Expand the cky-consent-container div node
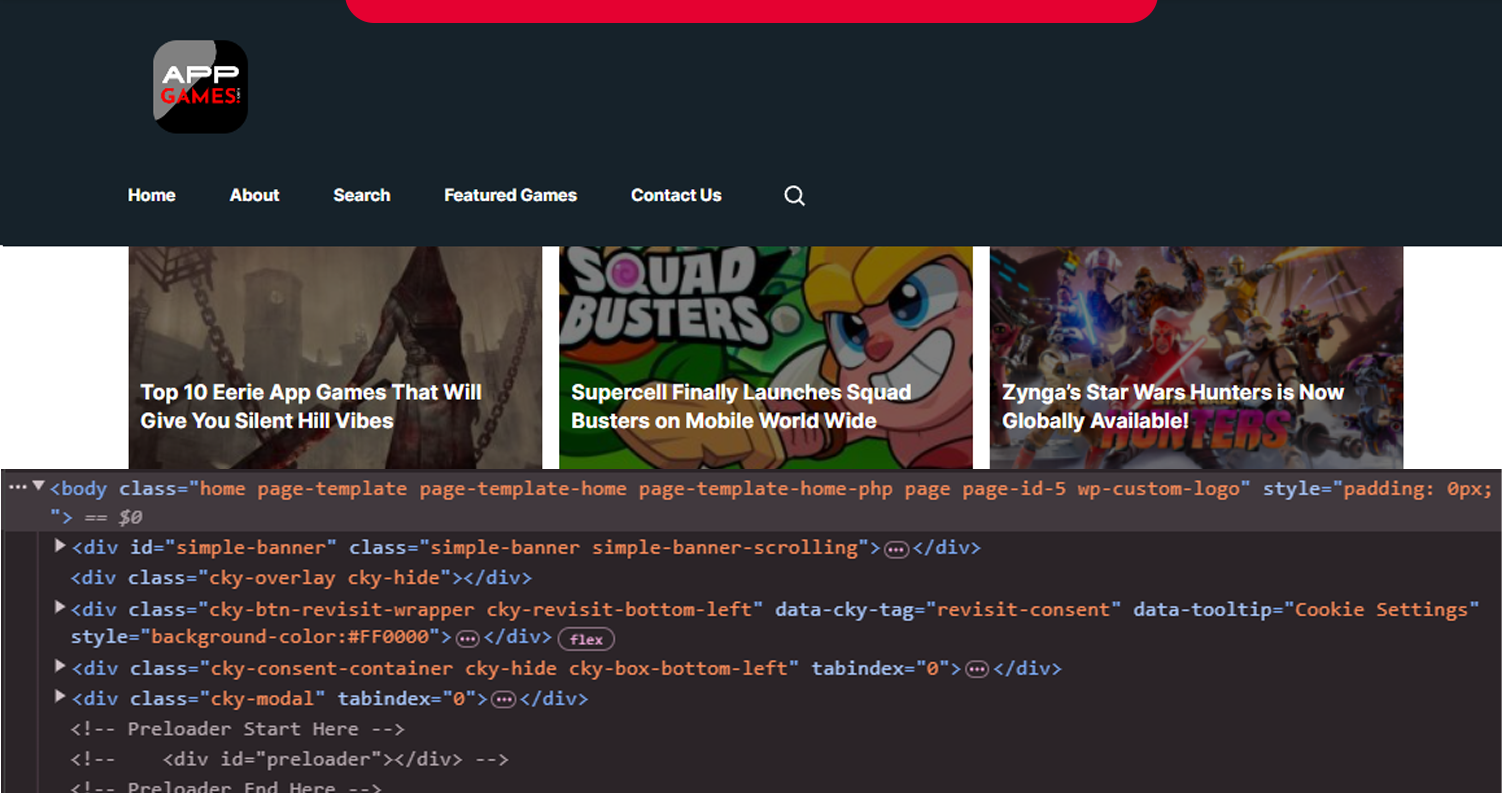 (59, 668)
